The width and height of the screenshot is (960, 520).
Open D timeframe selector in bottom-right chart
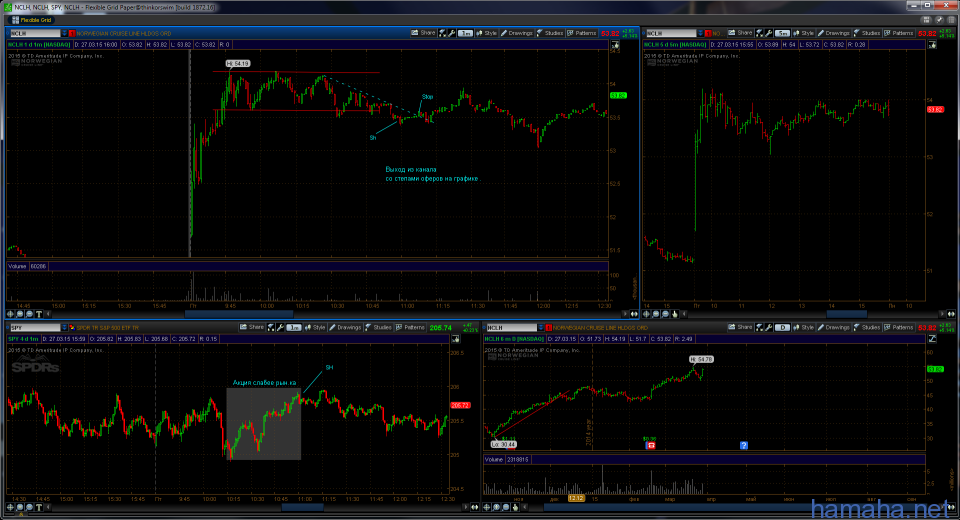point(782,328)
